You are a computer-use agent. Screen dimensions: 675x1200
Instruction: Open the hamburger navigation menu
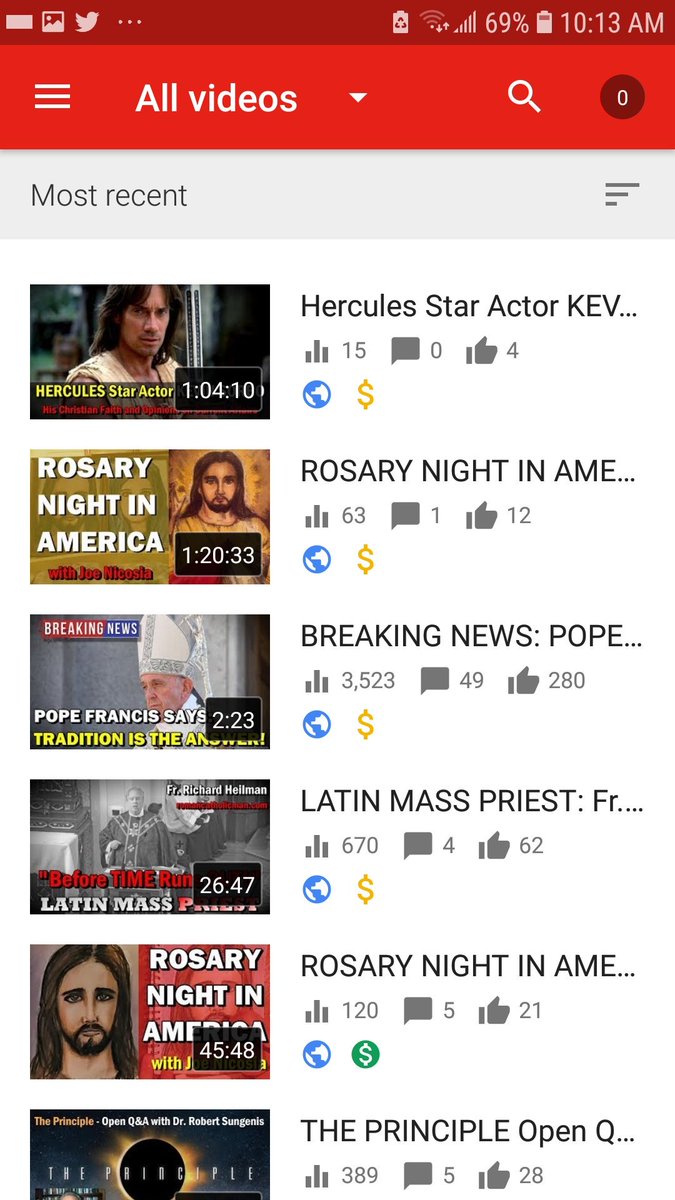(53, 97)
